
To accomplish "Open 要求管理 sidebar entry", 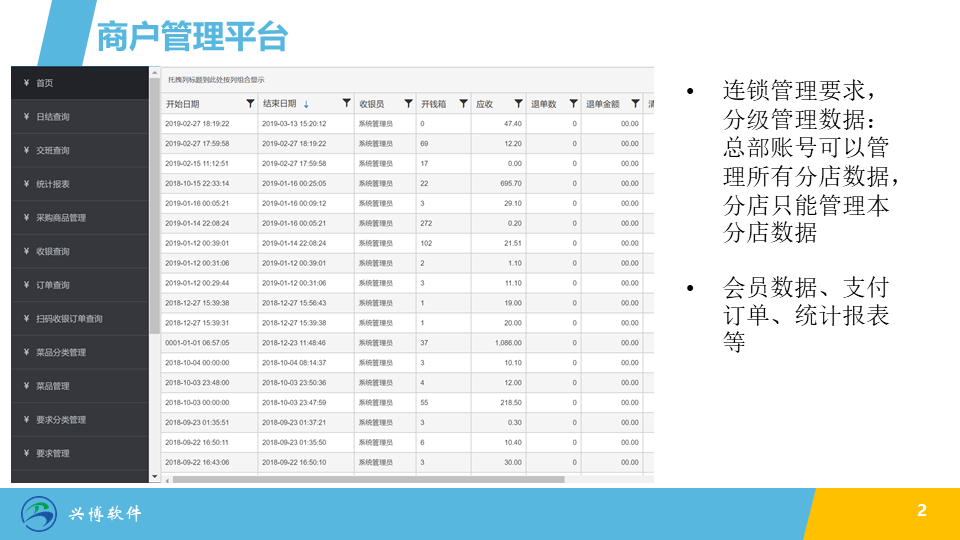I will [80, 454].
